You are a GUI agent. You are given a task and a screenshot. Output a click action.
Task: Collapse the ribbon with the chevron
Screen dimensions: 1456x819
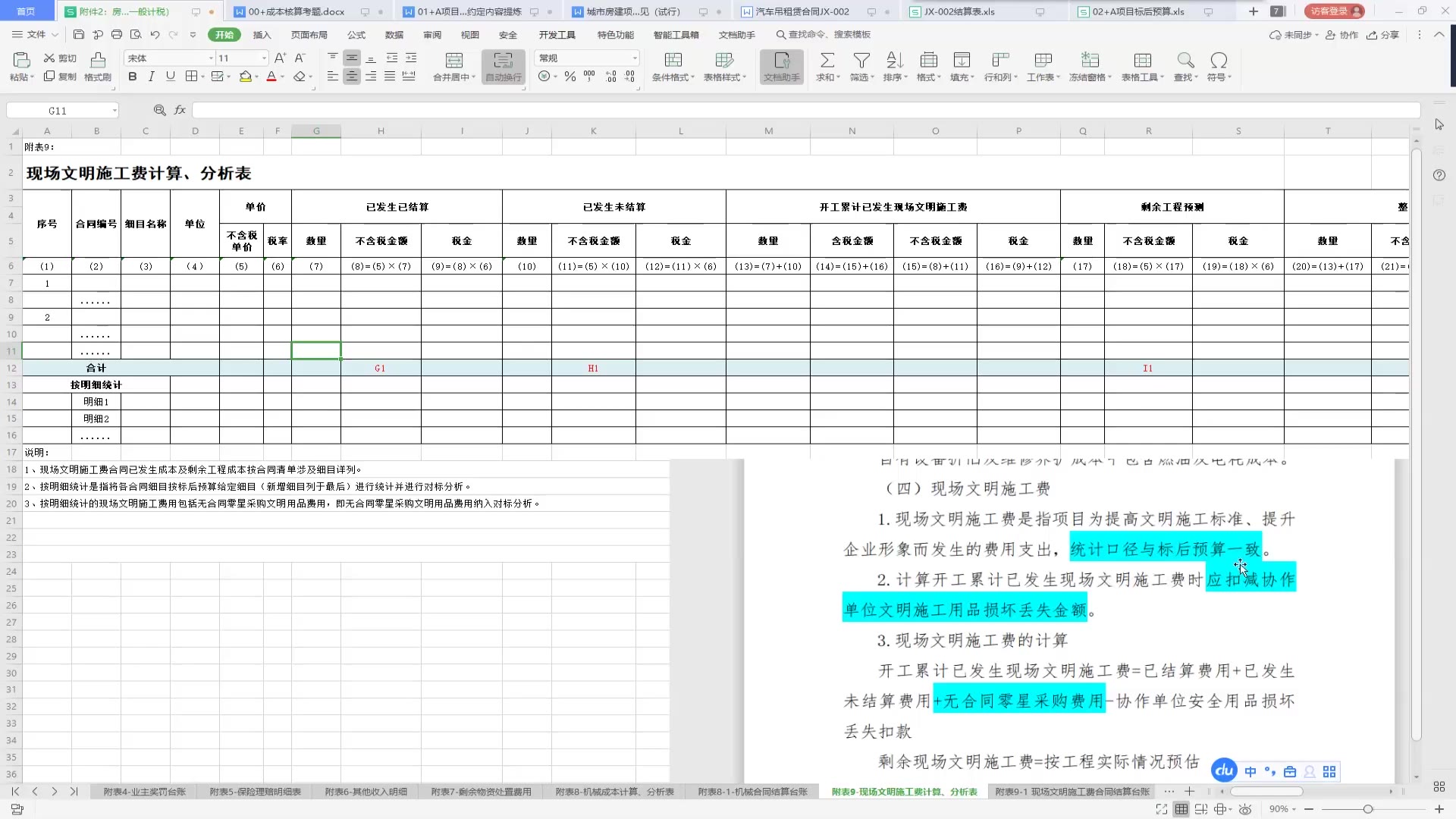(1439, 35)
